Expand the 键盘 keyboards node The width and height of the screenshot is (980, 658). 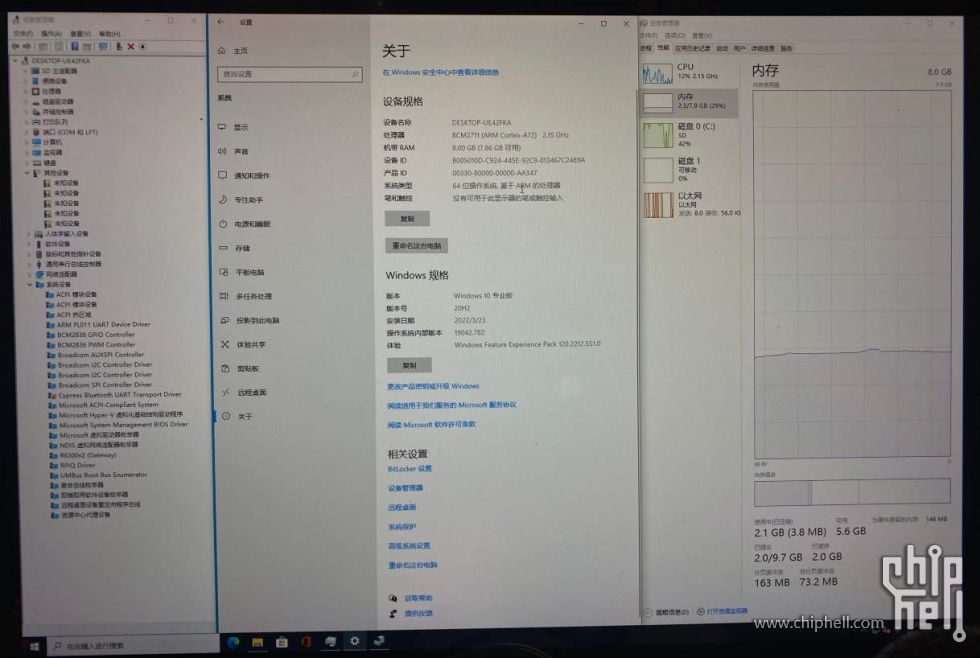pyautogui.click(x=27, y=163)
